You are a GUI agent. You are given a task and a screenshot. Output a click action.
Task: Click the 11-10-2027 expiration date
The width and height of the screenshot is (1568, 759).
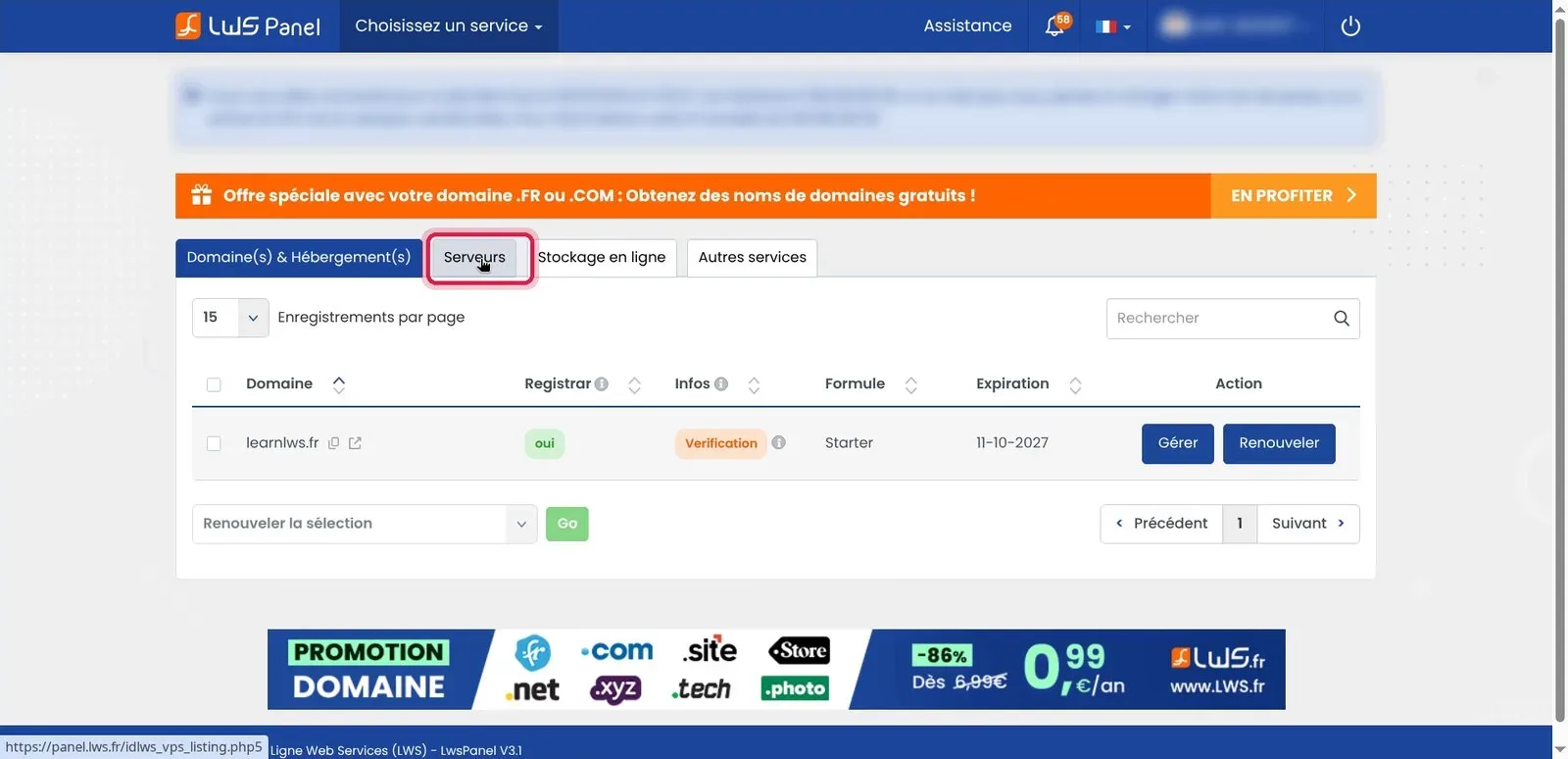1012,443
